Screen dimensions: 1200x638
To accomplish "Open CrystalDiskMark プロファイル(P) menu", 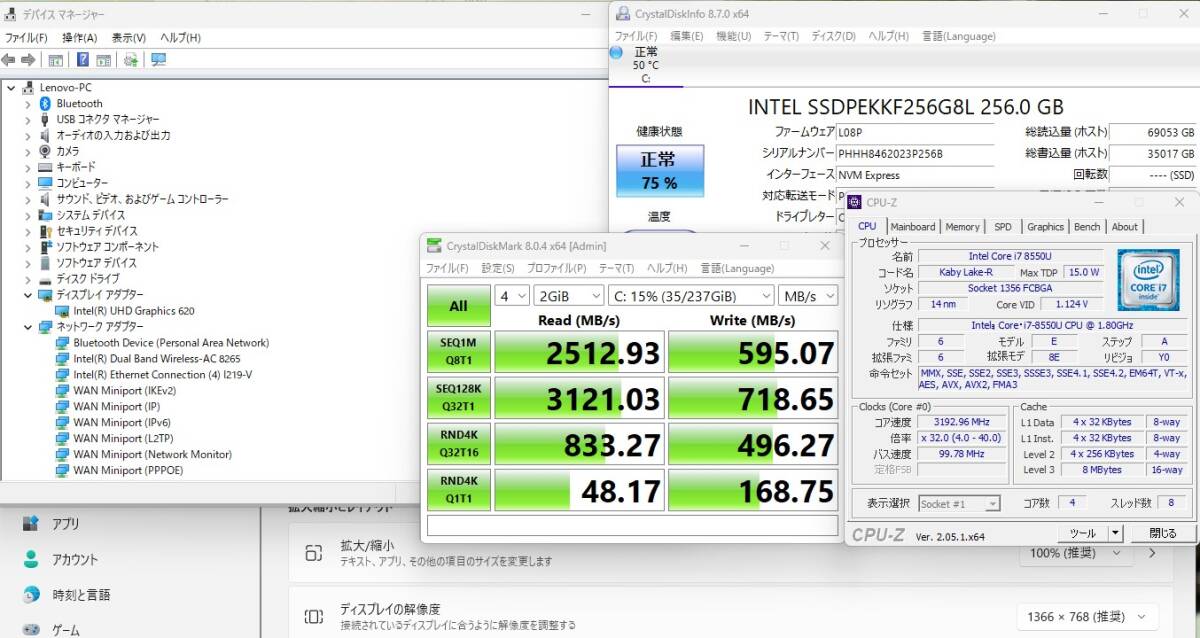I will click(556, 268).
